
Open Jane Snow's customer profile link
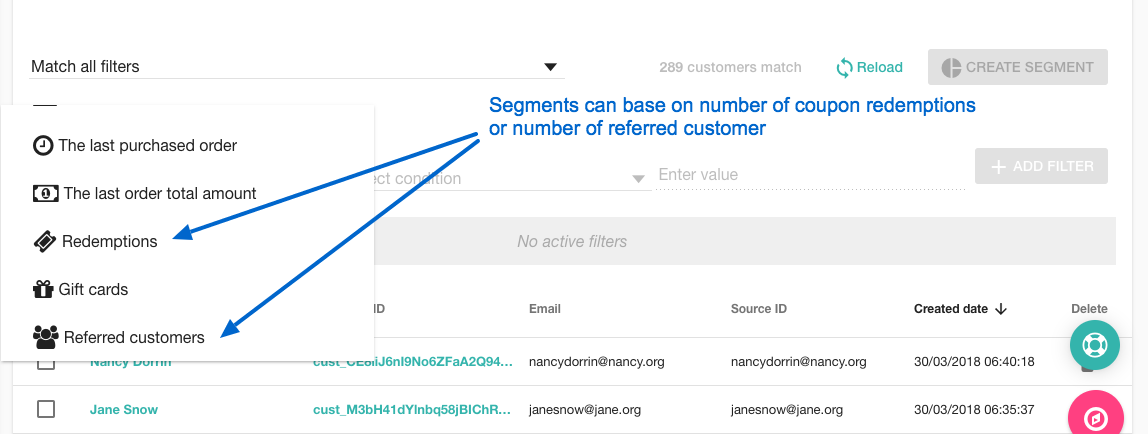[x=124, y=410]
